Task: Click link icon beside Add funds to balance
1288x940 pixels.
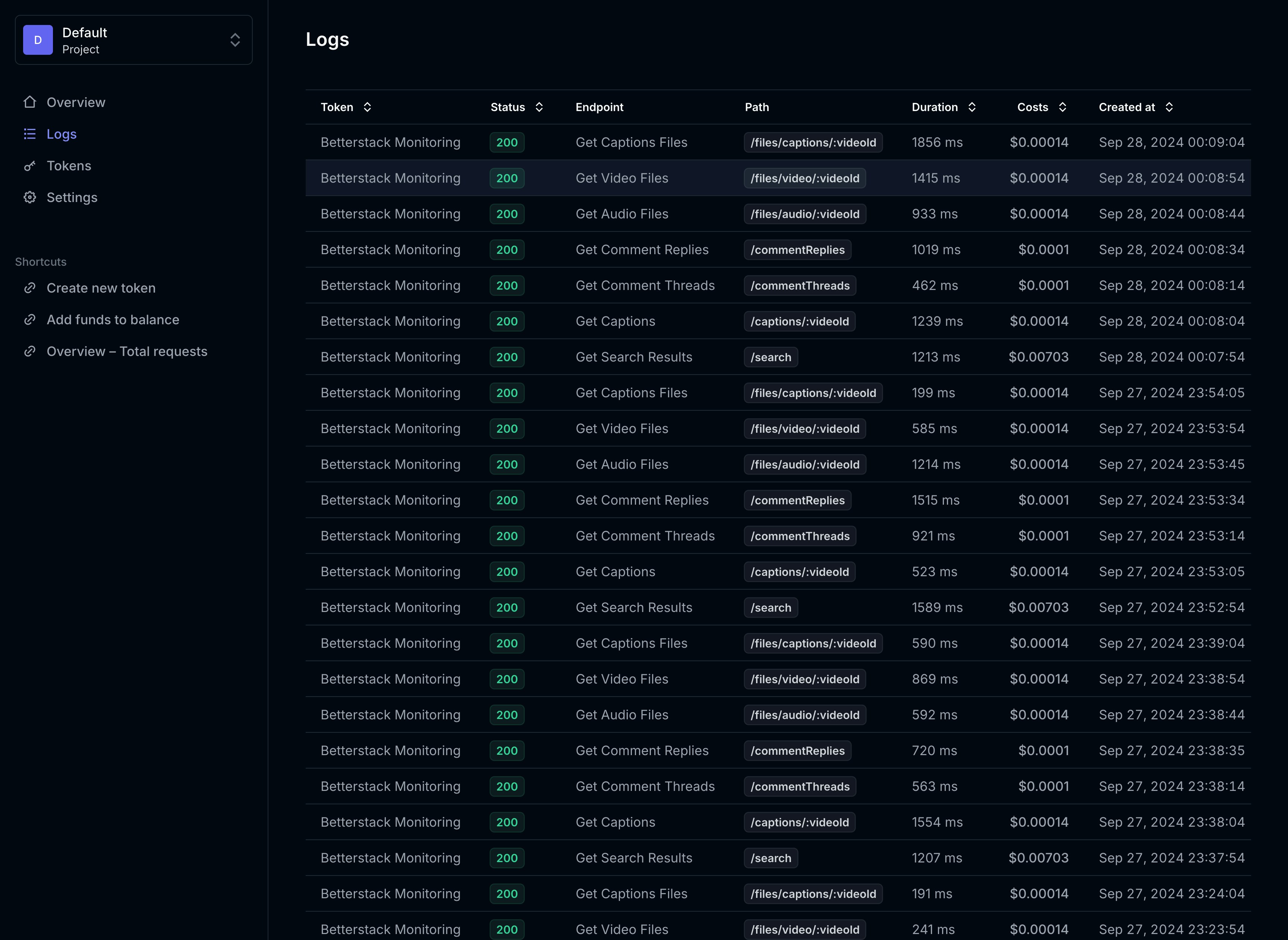Action: pos(29,320)
